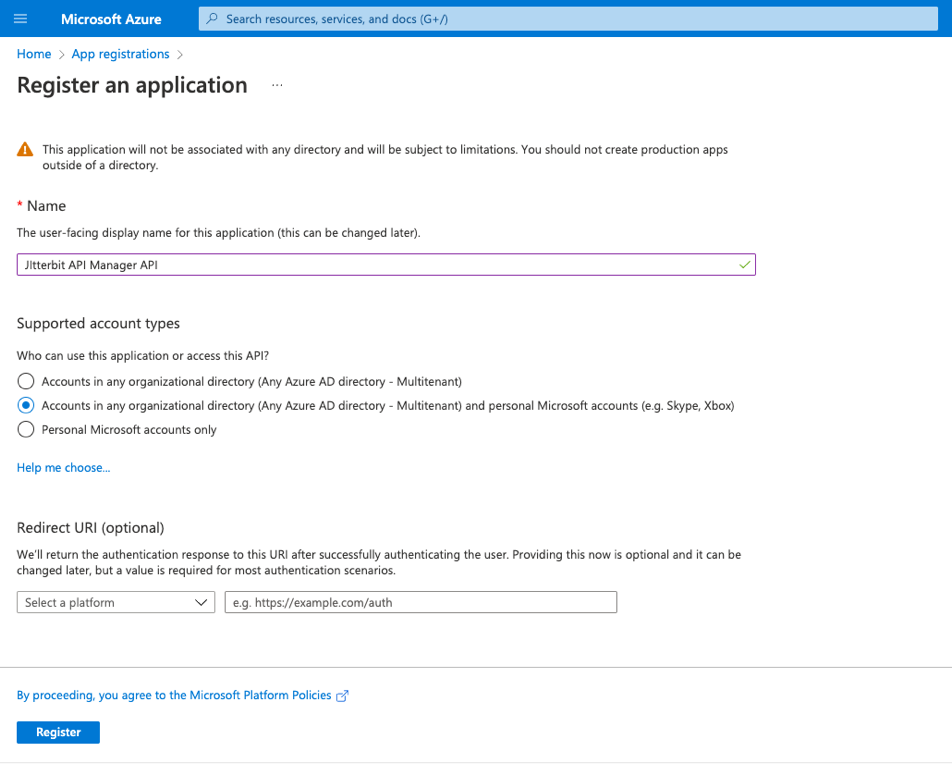This screenshot has width=952, height=764.
Task: Click the green validation checkmark in Name field
Action: click(x=743, y=265)
